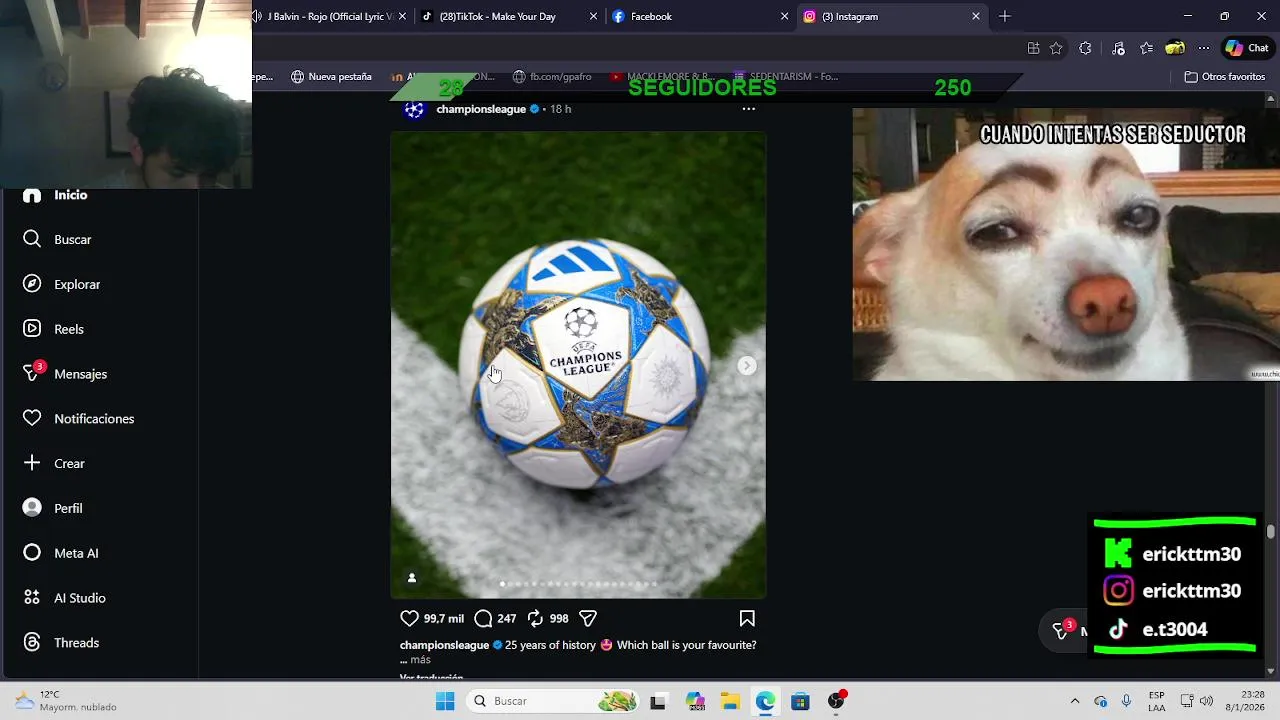Expand caption with más link
1280x720 pixels.
[x=420, y=659]
